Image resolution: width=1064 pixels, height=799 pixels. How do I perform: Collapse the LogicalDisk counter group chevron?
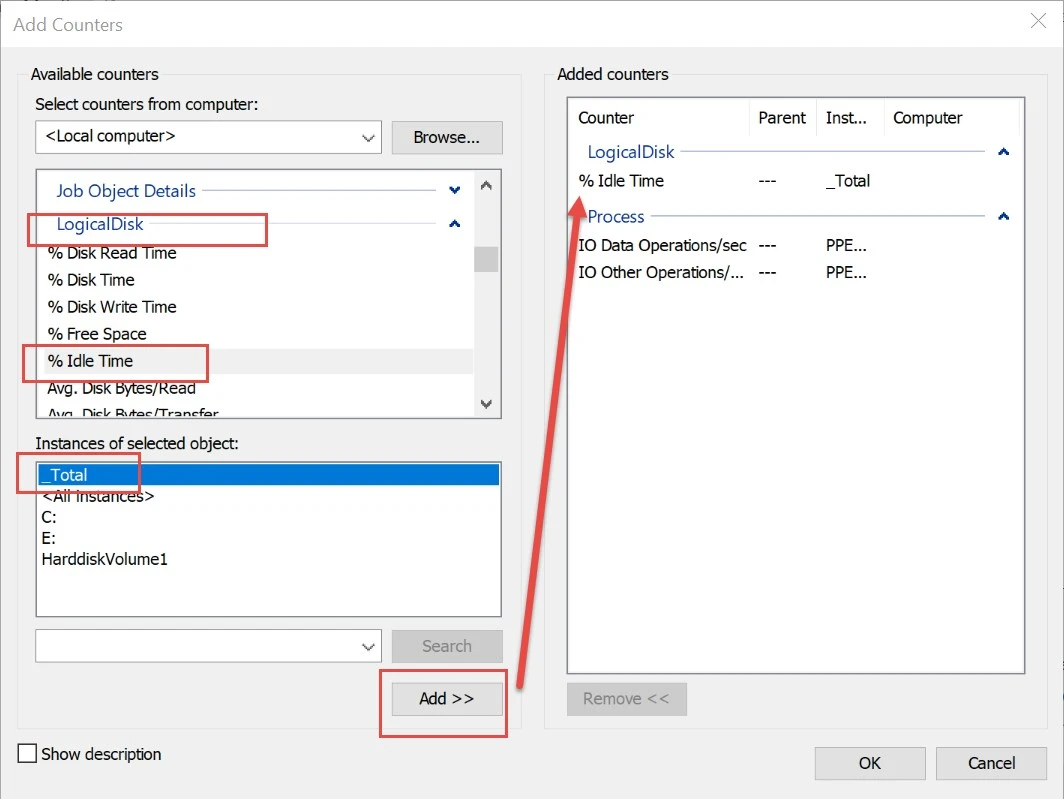click(455, 224)
